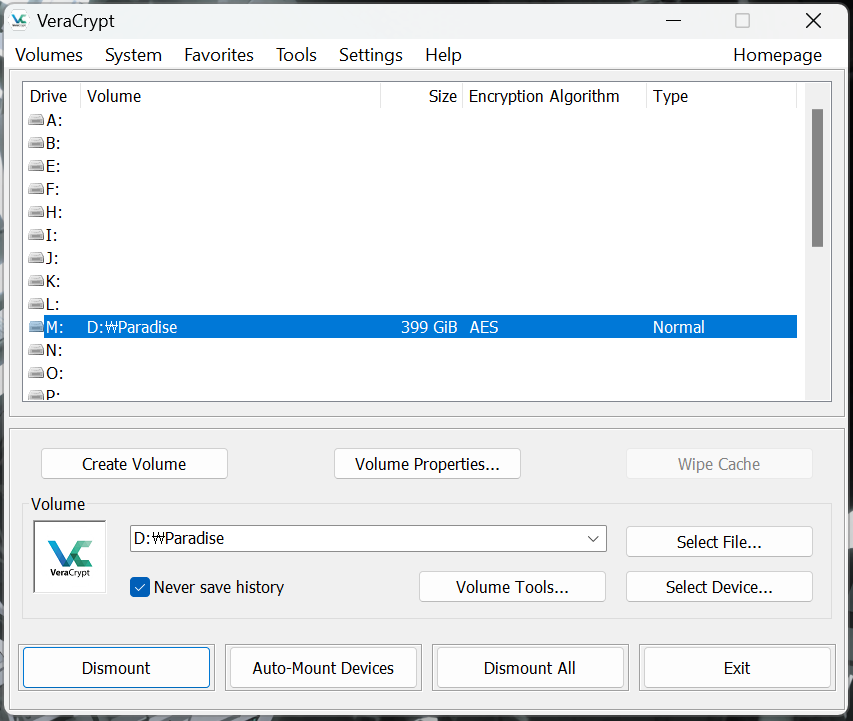Click the Size column header
853x721 pixels.
click(x=422, y=96)
